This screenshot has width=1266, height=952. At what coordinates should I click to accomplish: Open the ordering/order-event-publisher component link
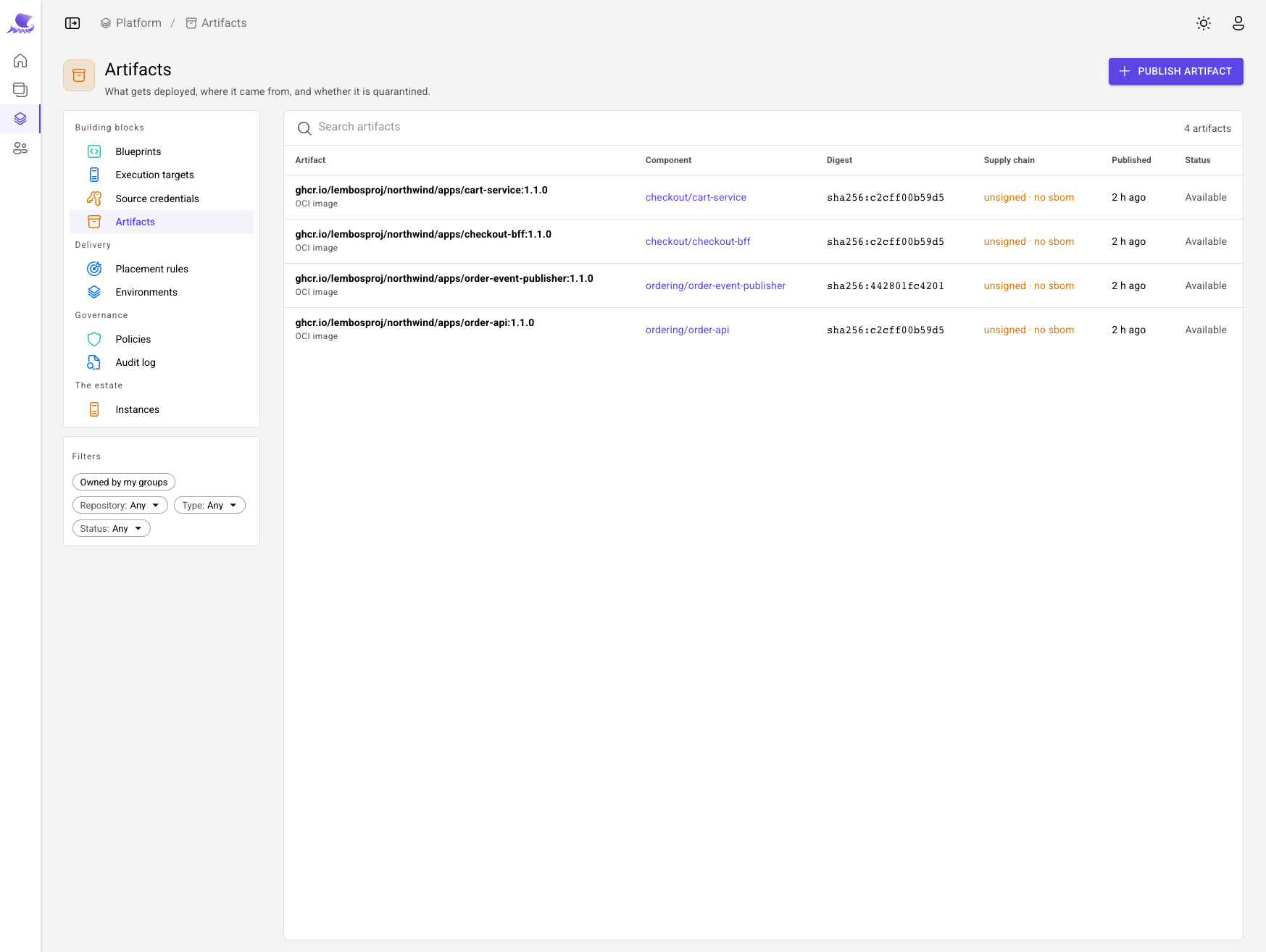pos(715,285)
